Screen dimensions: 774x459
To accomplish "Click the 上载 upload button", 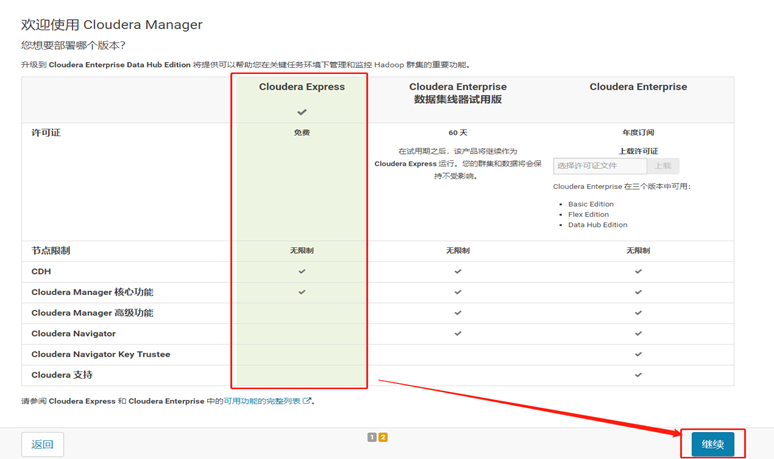I will [x=663, y=166].
